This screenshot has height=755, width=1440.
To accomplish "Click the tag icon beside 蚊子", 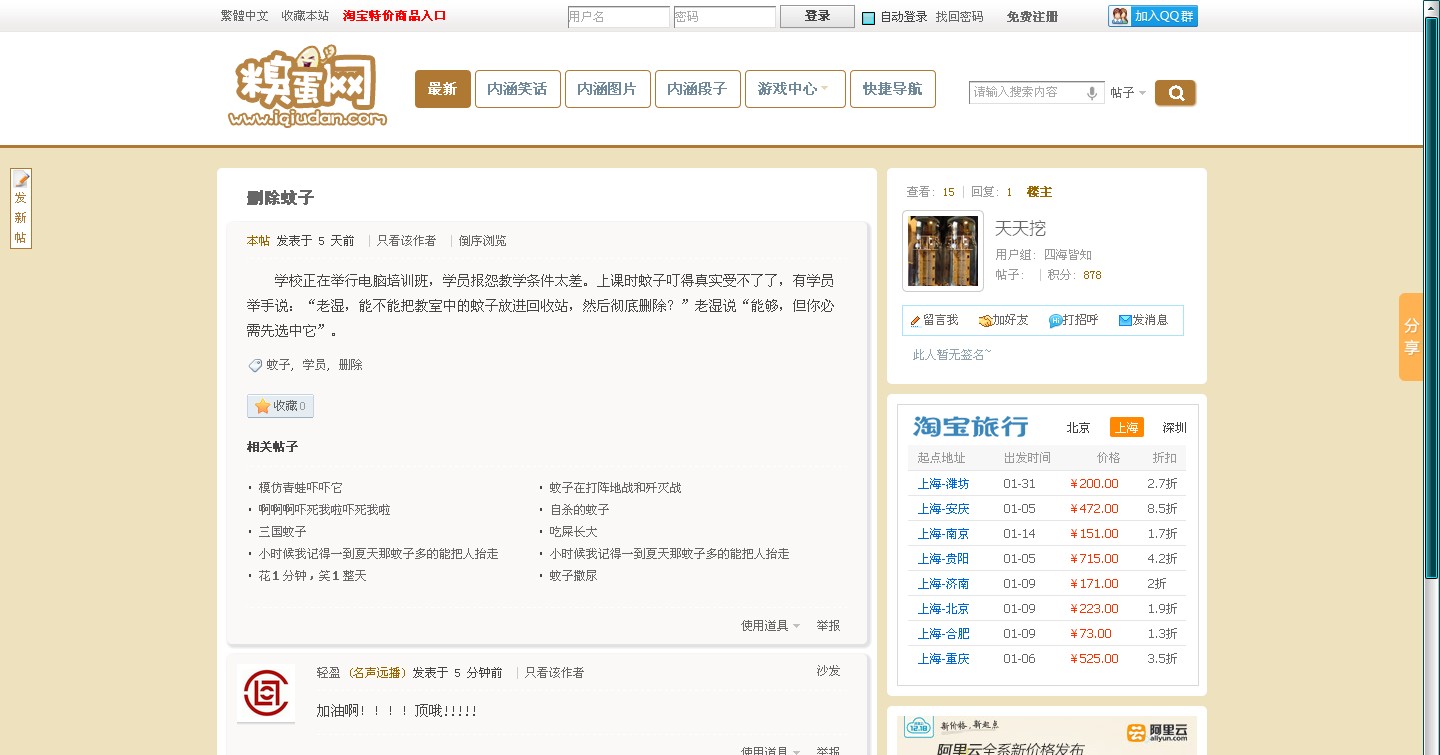I will click(x=255, y=366).
